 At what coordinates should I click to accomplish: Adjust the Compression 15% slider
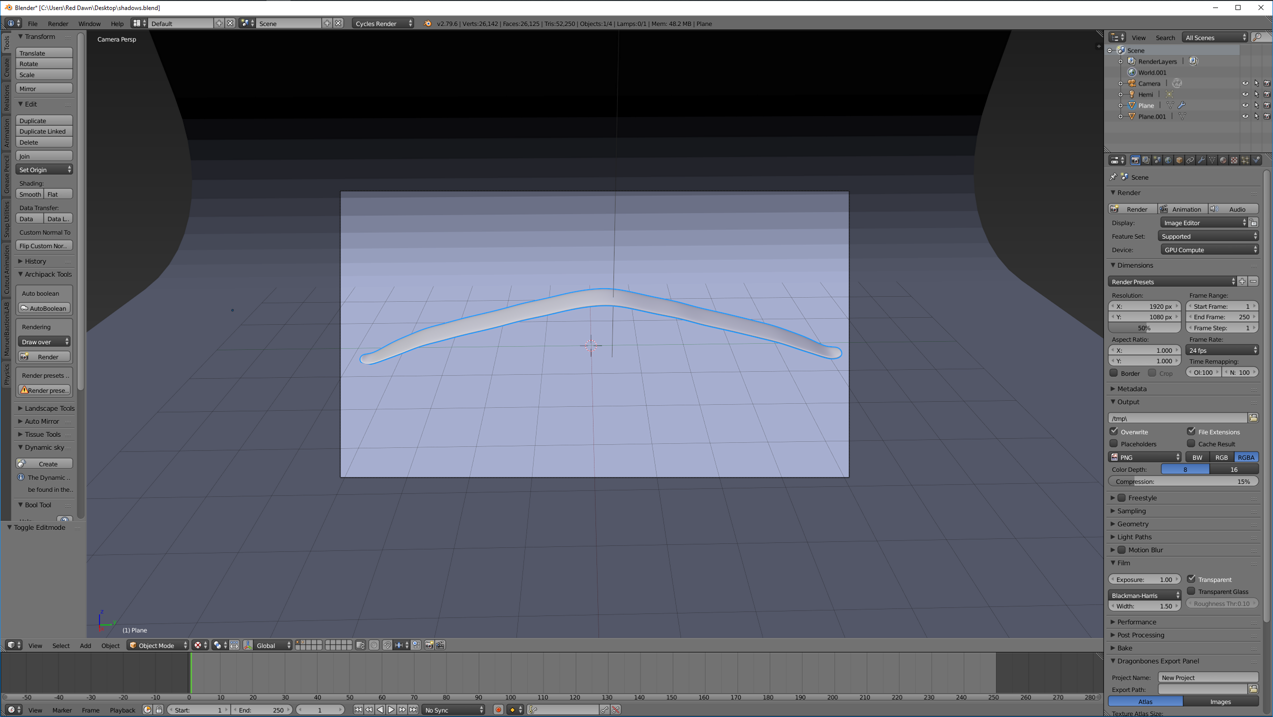[x=1184, y=481]
